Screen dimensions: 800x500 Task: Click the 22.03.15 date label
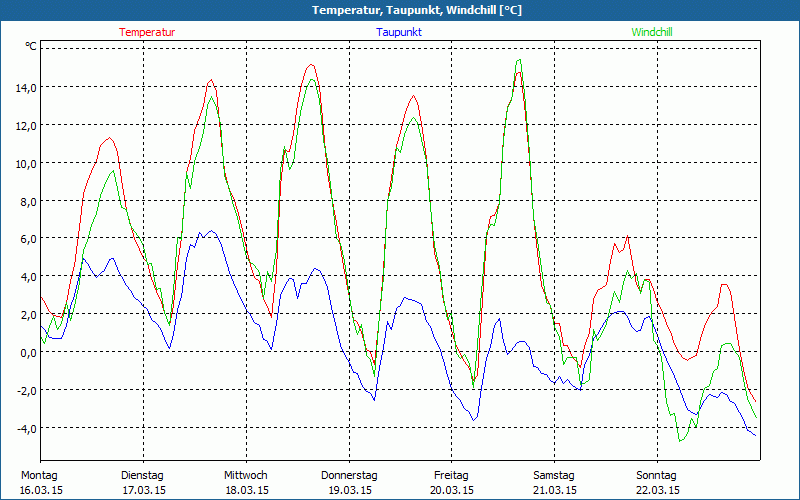click(658, 490)
